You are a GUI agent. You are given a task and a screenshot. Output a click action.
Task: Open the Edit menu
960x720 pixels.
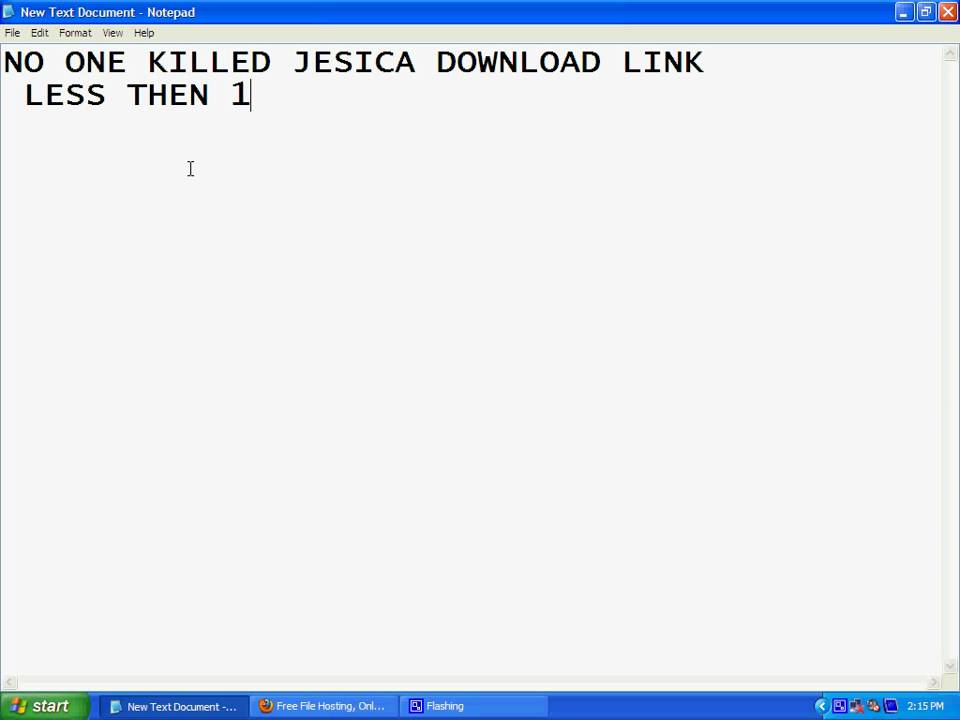coord(39,32)
